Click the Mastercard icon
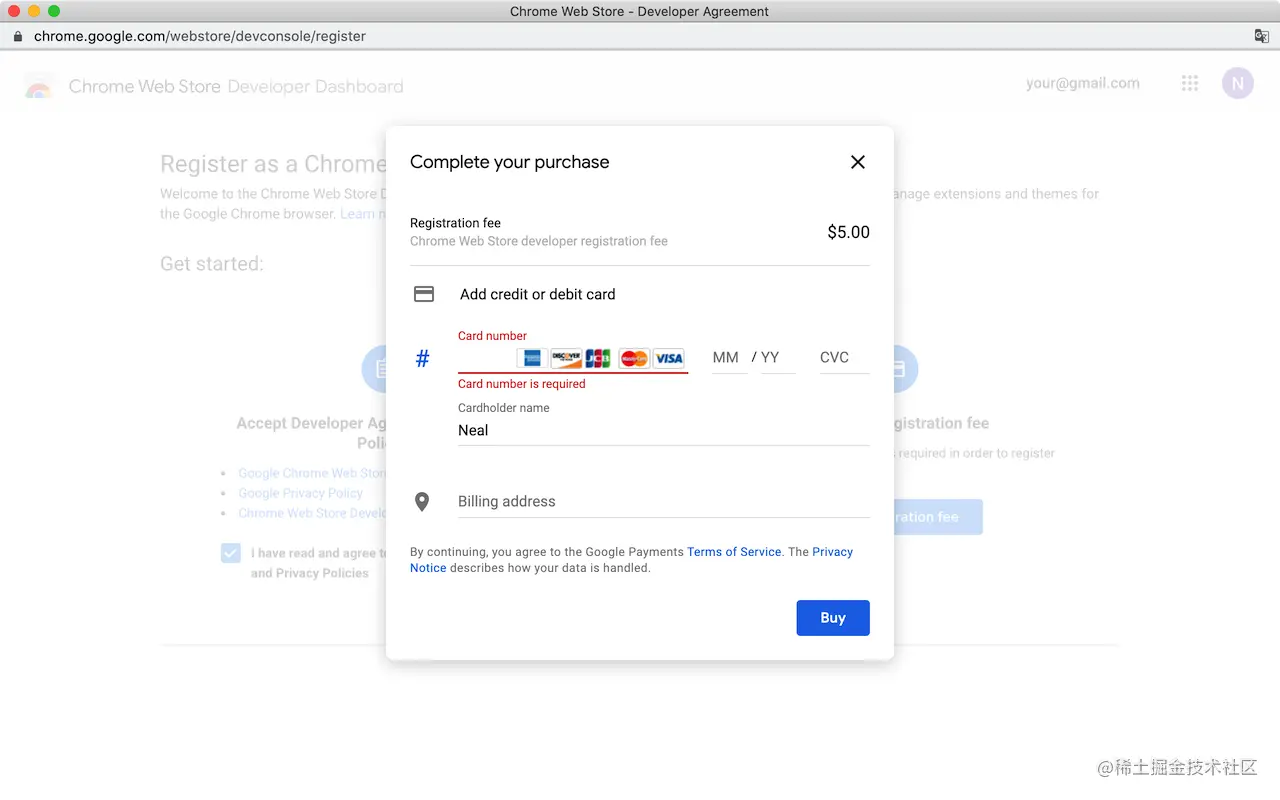Image resolution: width=1280 pixels, height=800 pixels. (x=634, y=358)
